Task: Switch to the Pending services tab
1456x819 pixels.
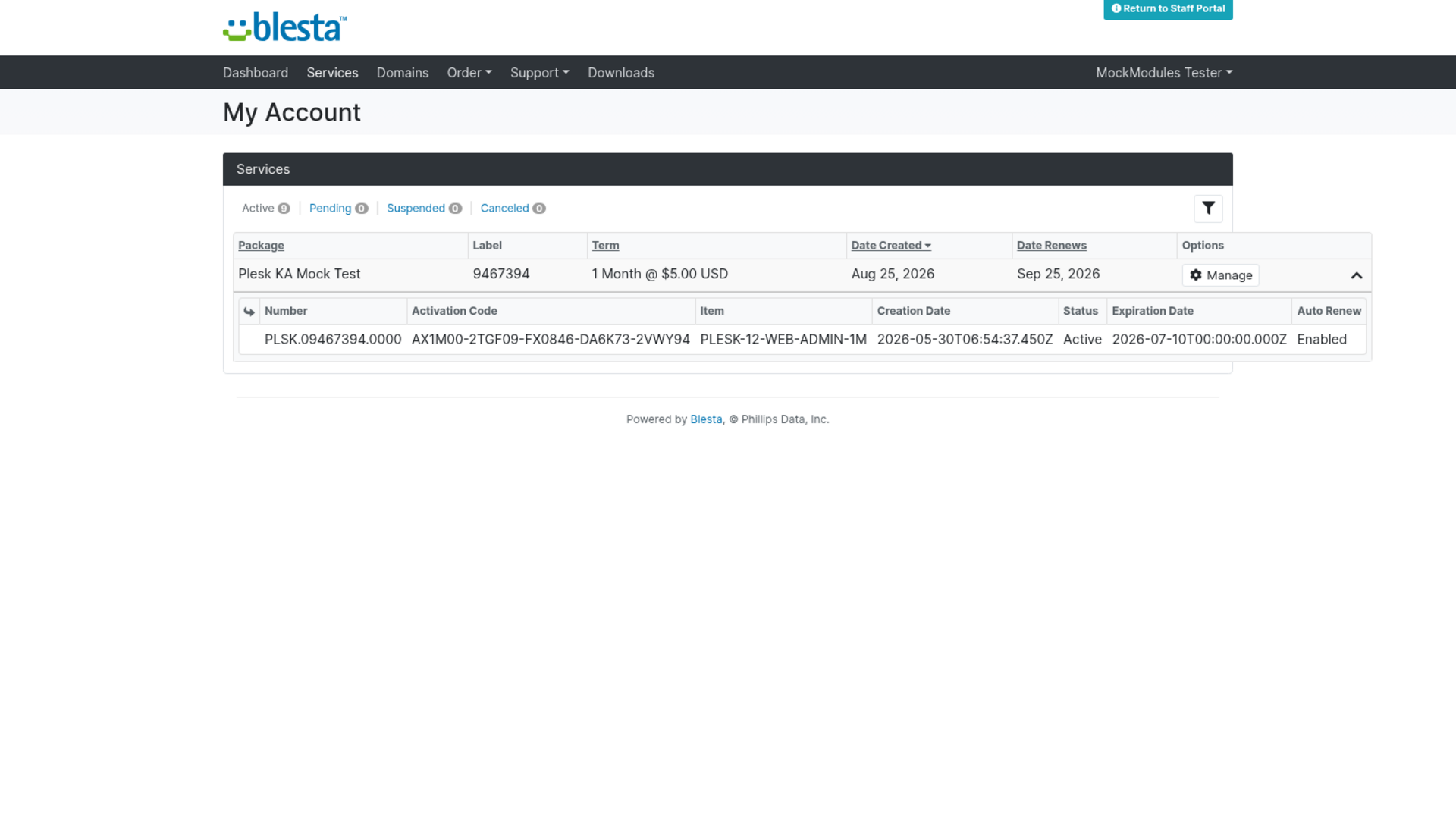Action: tap(338, 209)
